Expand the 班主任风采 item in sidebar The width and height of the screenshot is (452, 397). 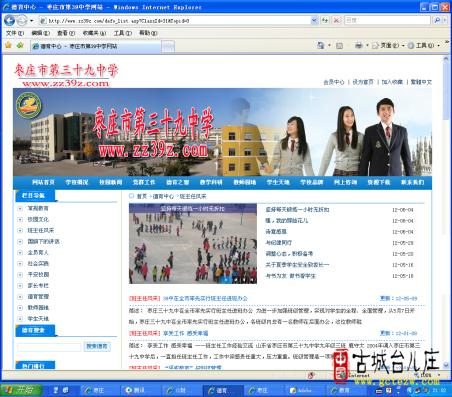(x=20, y=230)
